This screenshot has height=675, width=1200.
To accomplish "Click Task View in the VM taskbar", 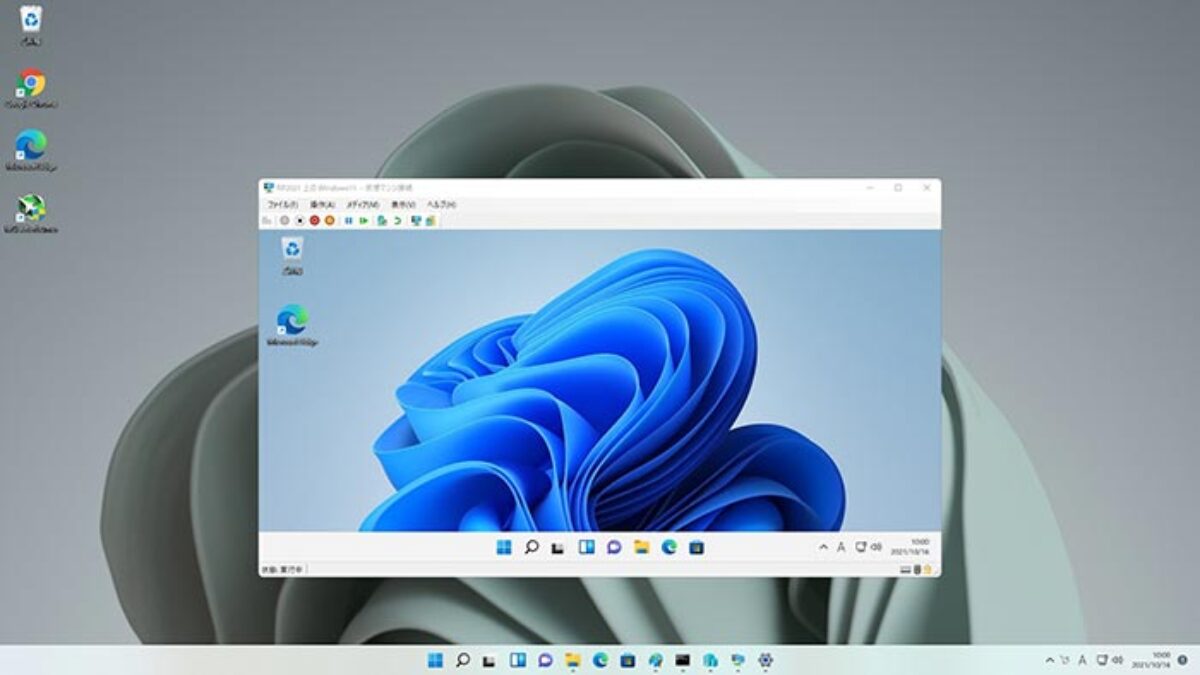I will click(x=558, y=547).
